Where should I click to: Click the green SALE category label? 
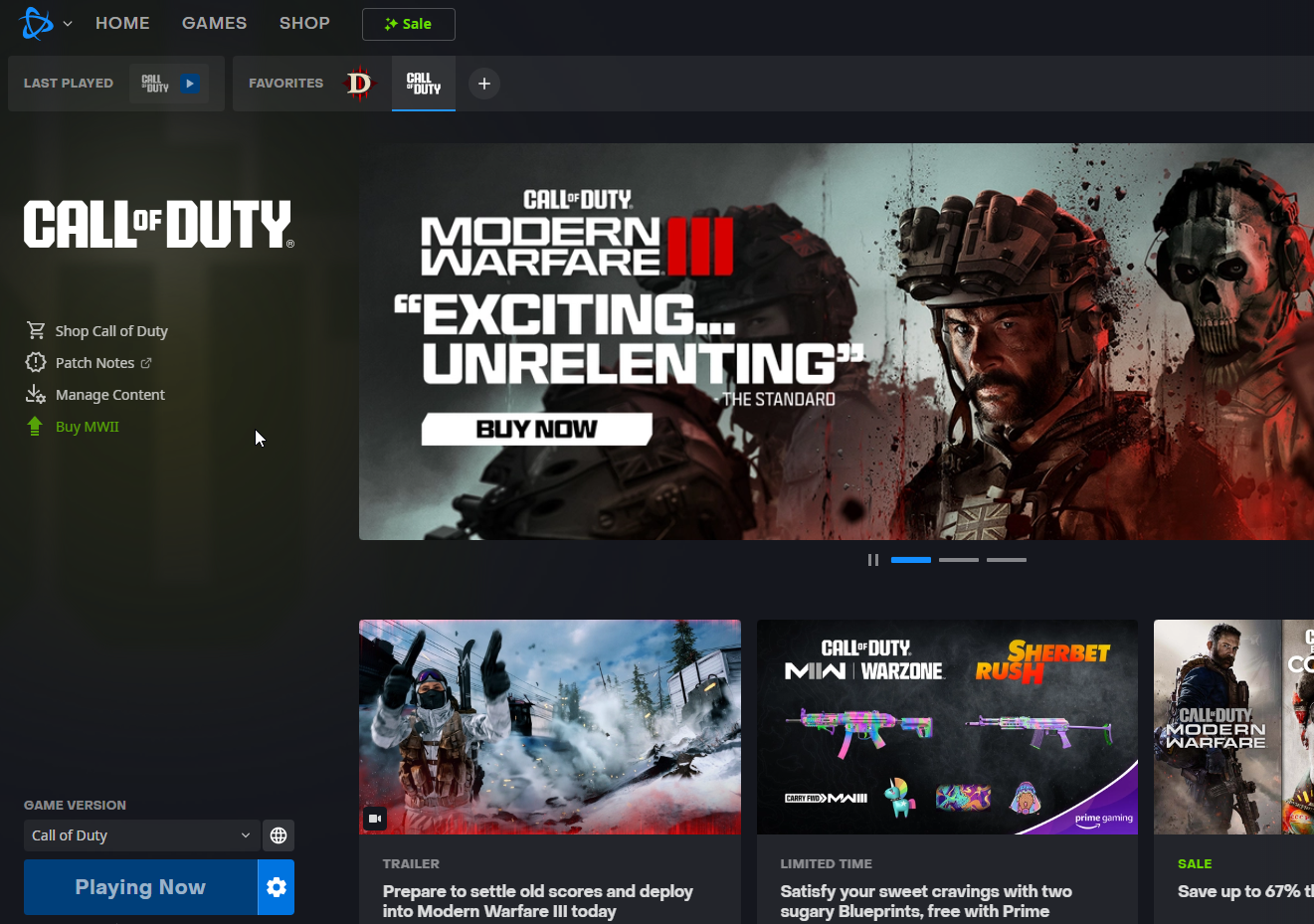1195,864
